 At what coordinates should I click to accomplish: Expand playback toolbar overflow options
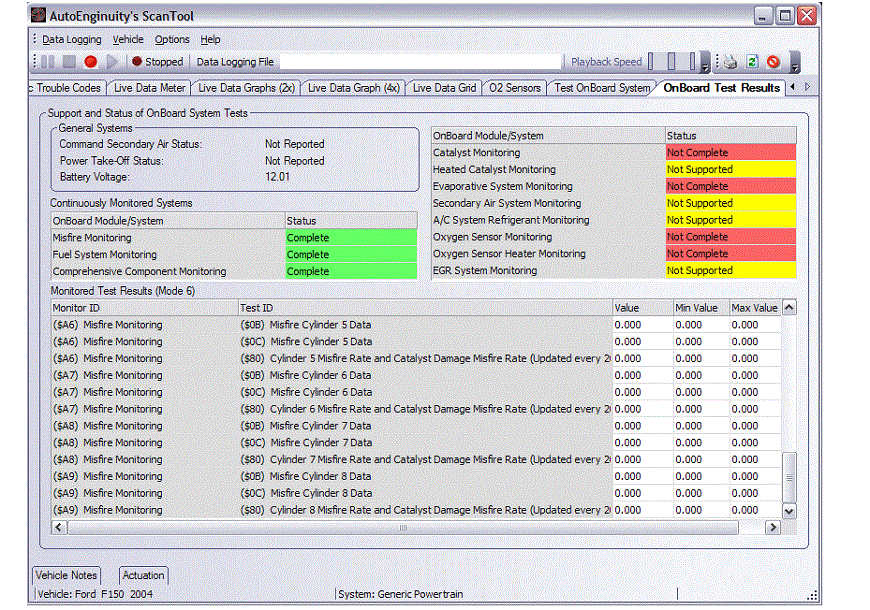(705, 64)
